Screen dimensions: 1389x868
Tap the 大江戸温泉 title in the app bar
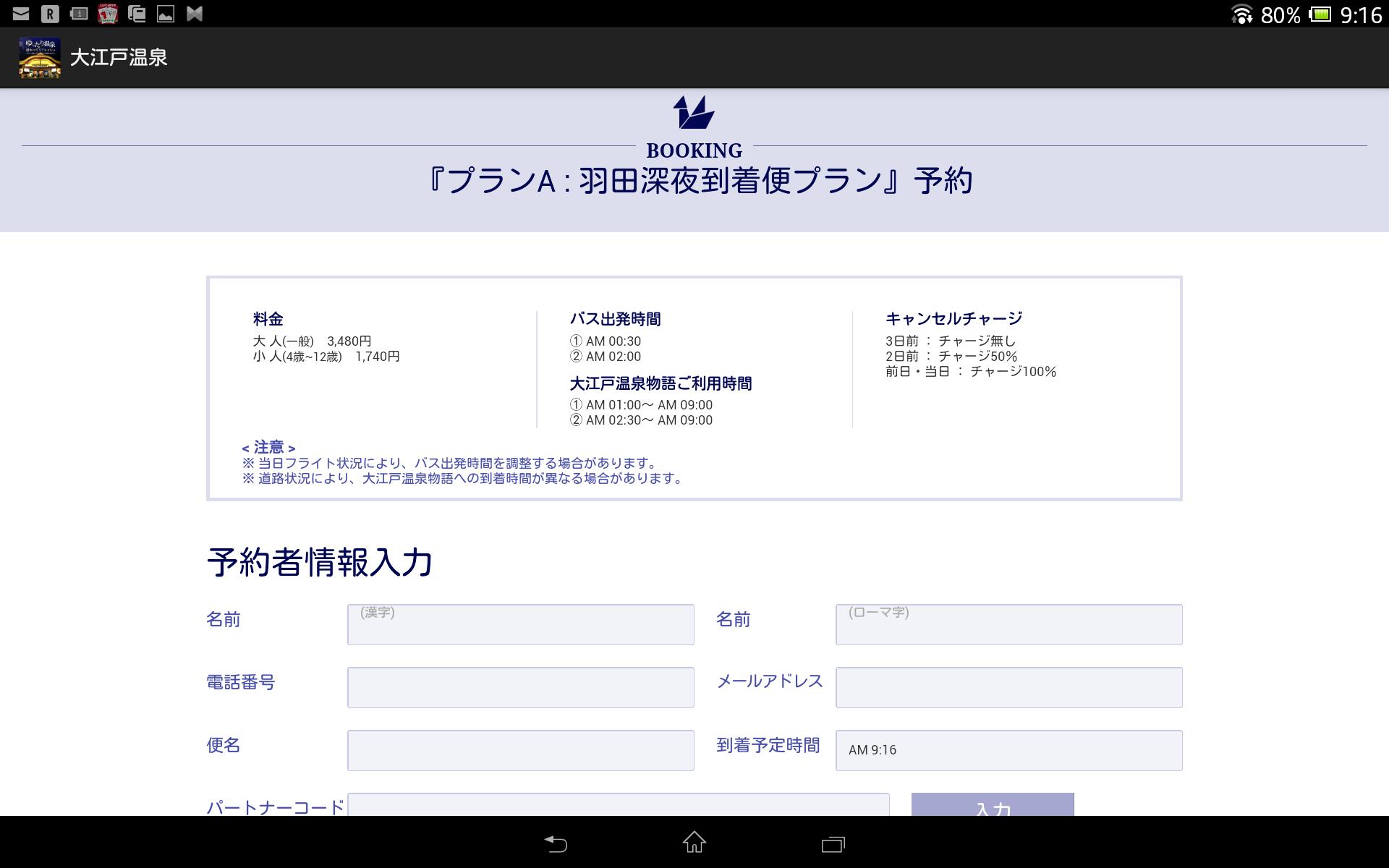tap(119, 58)
